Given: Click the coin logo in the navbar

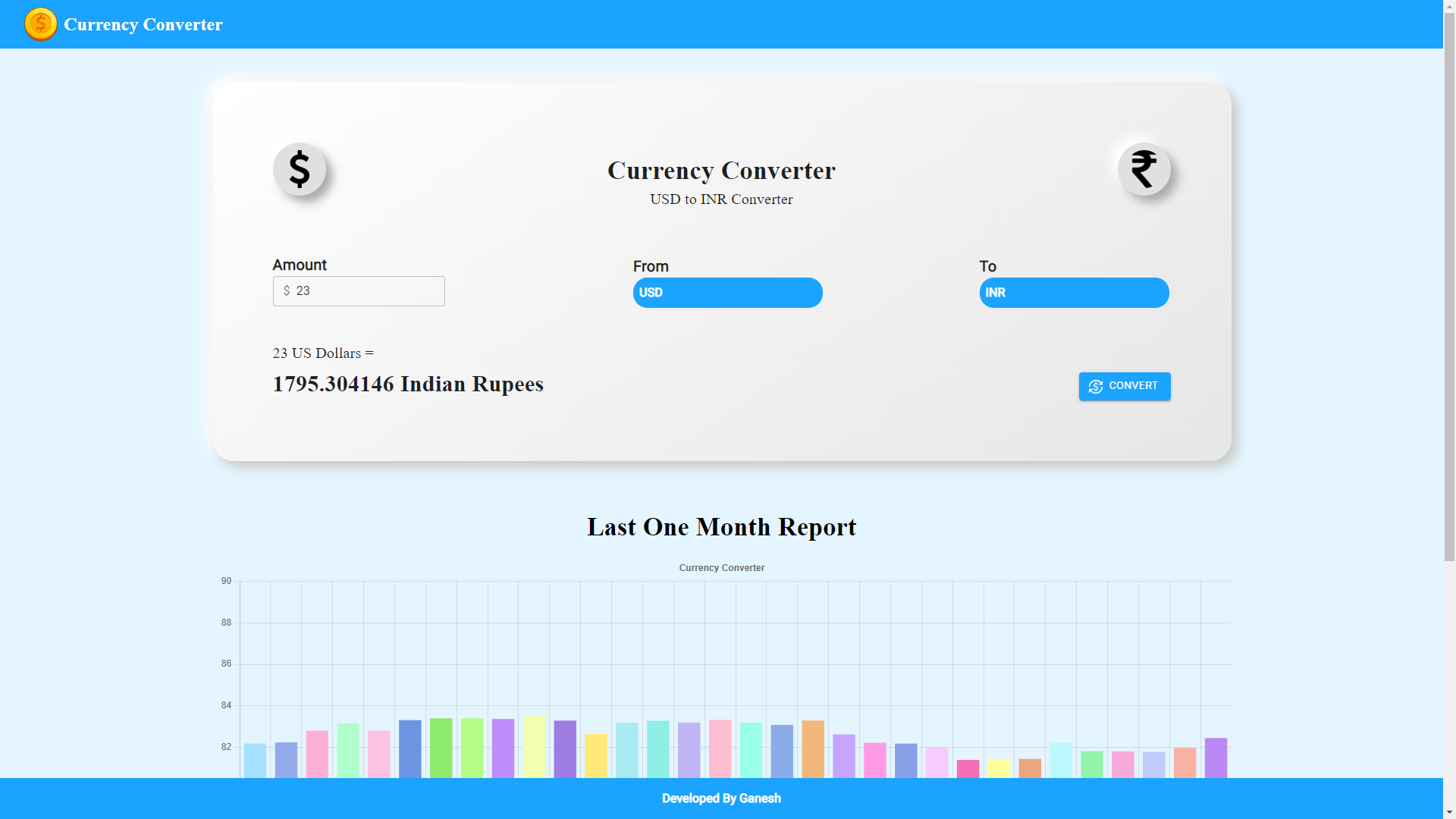Looking at the screenshot, I should click(x=41, y=24).
